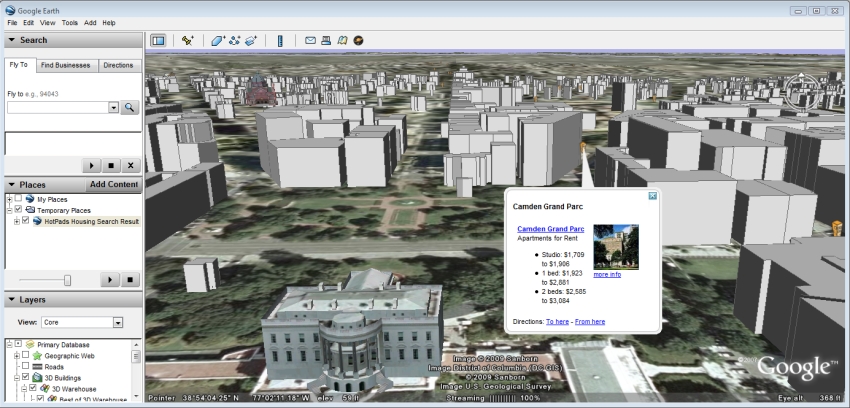Open the View menu
This screenshot has height=408, width=850.
[x=47, y=23]
